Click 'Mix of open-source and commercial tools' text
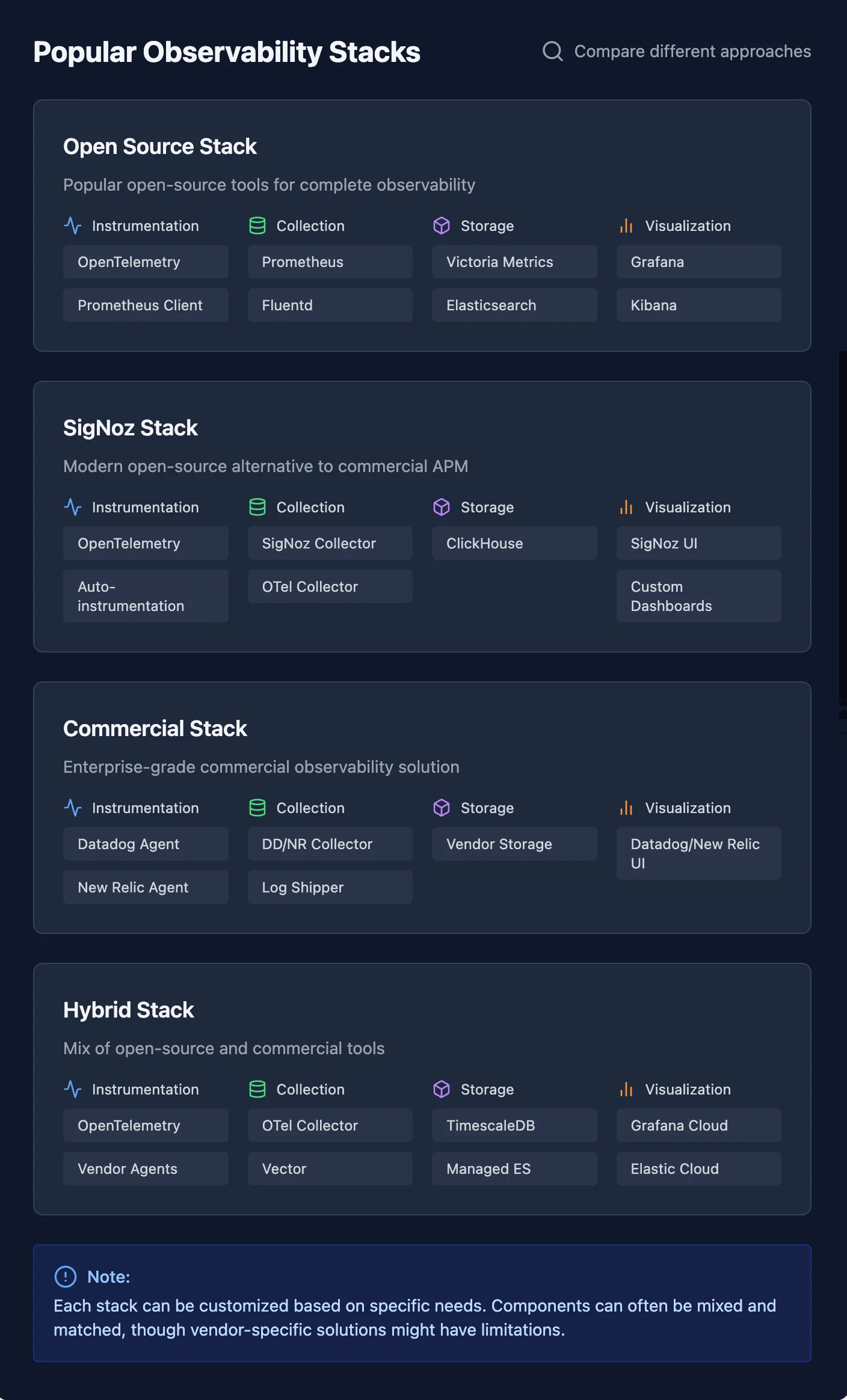Screen dimensions: 847x1400 224,1048
